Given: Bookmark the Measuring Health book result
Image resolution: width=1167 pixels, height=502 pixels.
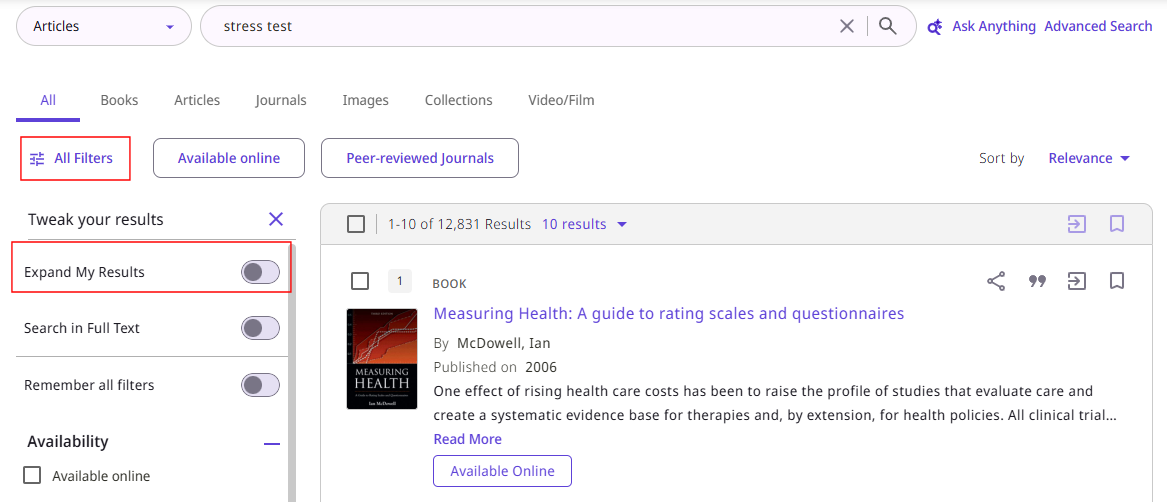Looking at the screenshot, I should [1117, 281].
